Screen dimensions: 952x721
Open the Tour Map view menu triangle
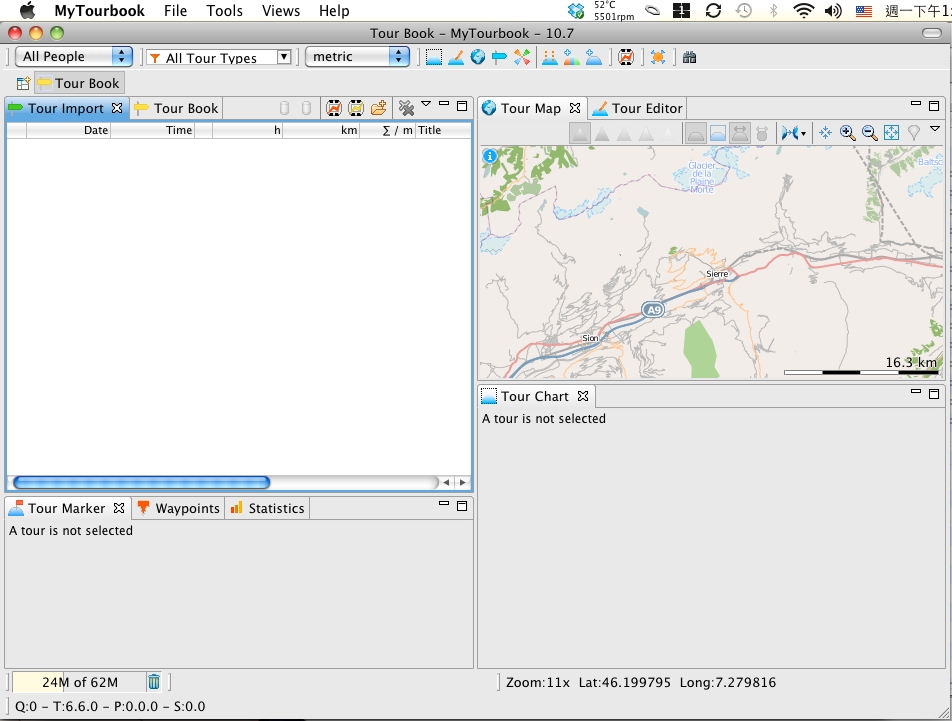tap(935, 129)
